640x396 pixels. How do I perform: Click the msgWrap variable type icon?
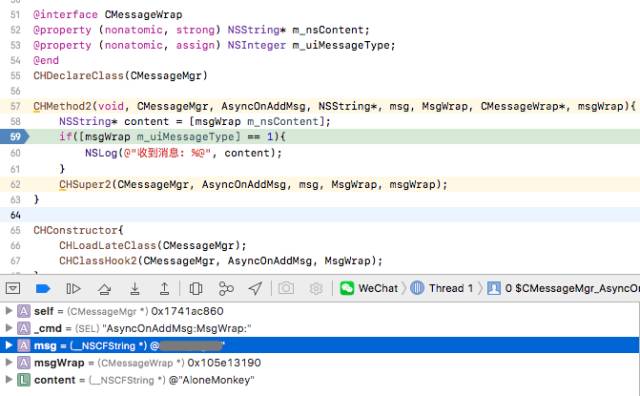tap(24, 362)
